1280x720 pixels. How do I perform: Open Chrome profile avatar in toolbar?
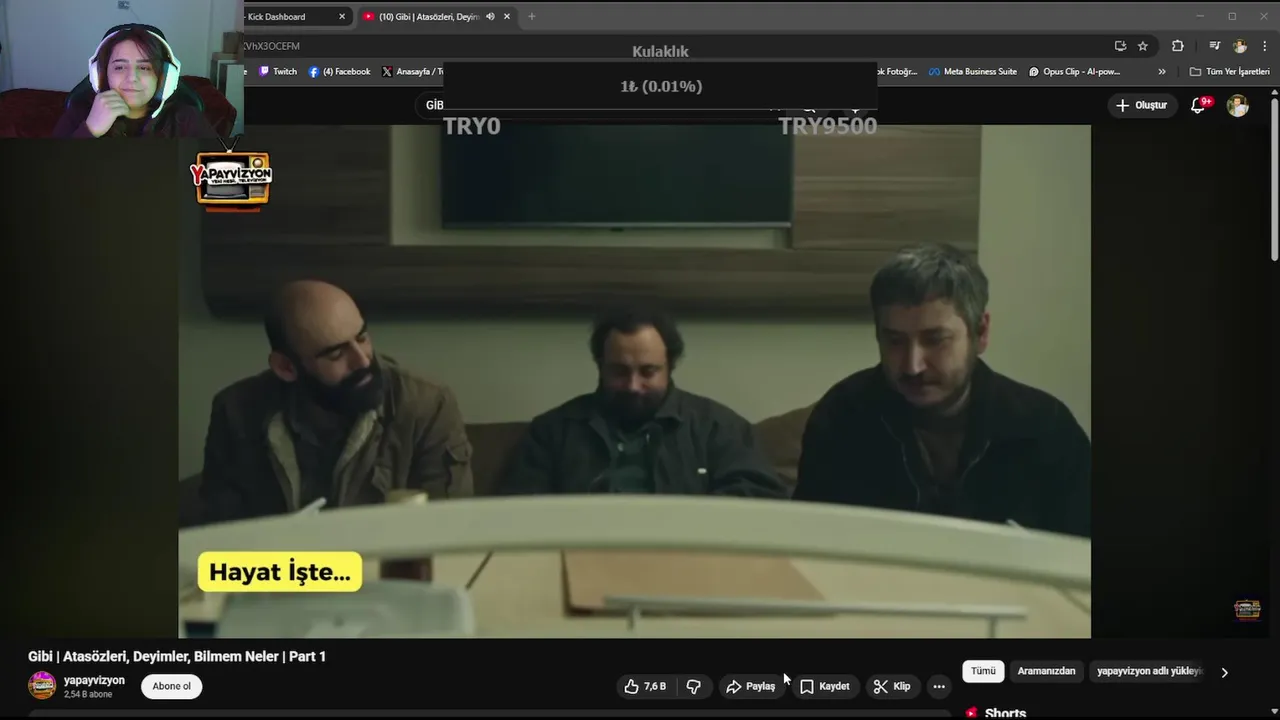click(1240, 46)
